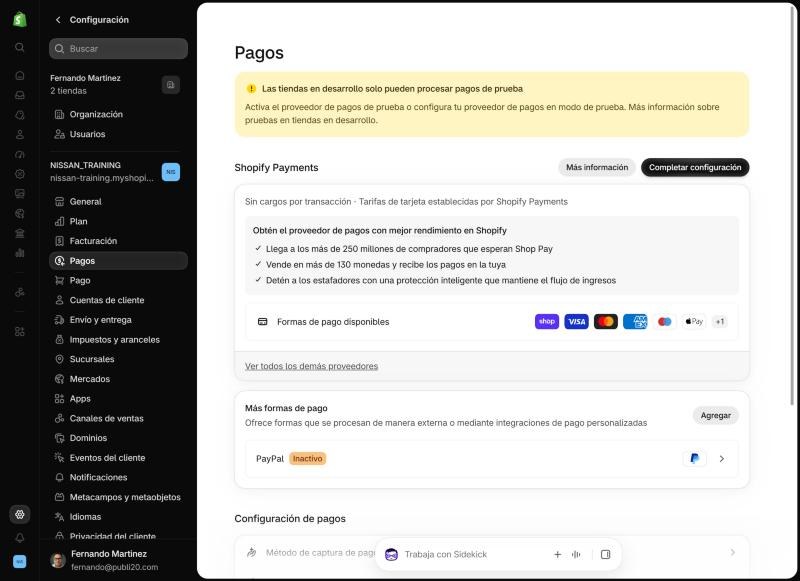Open search from left rail magnifier icon

point(19,47)
